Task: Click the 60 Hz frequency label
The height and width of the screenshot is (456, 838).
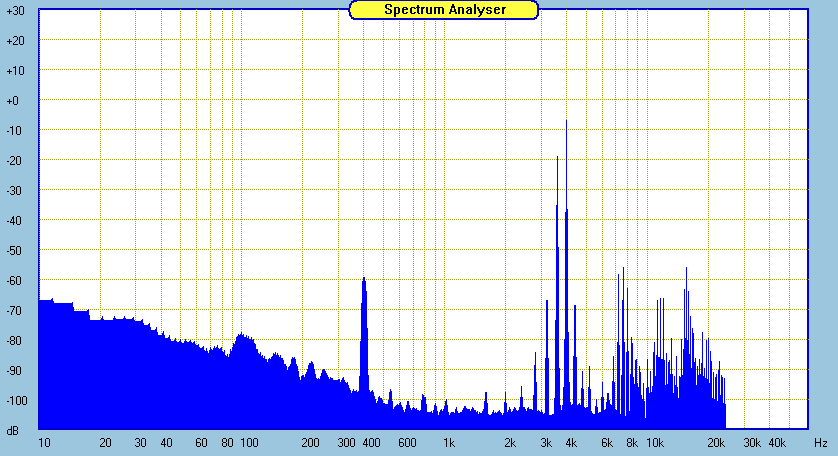Action: (201, 443)
